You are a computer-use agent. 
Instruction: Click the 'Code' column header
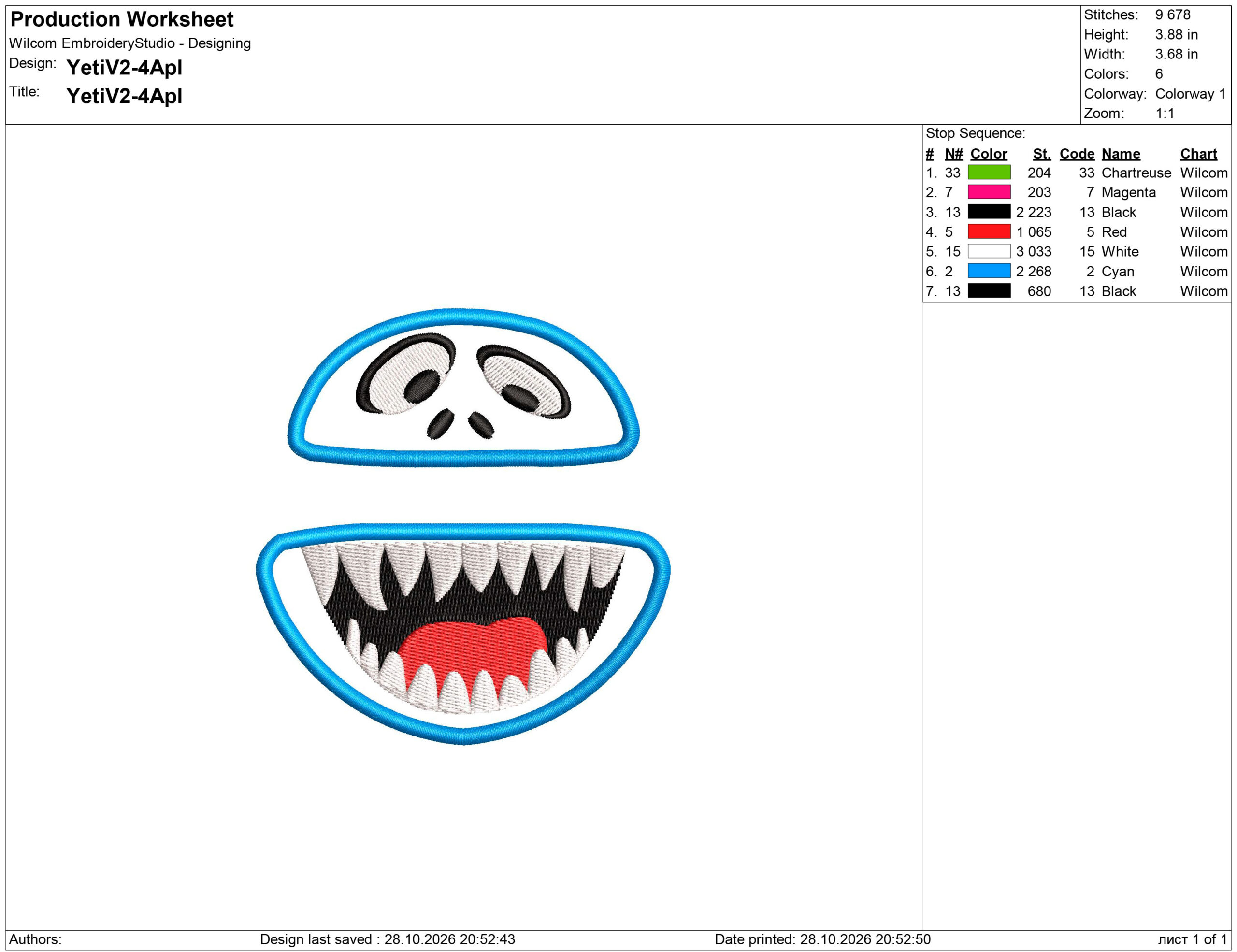click(x=1077, y=154)
